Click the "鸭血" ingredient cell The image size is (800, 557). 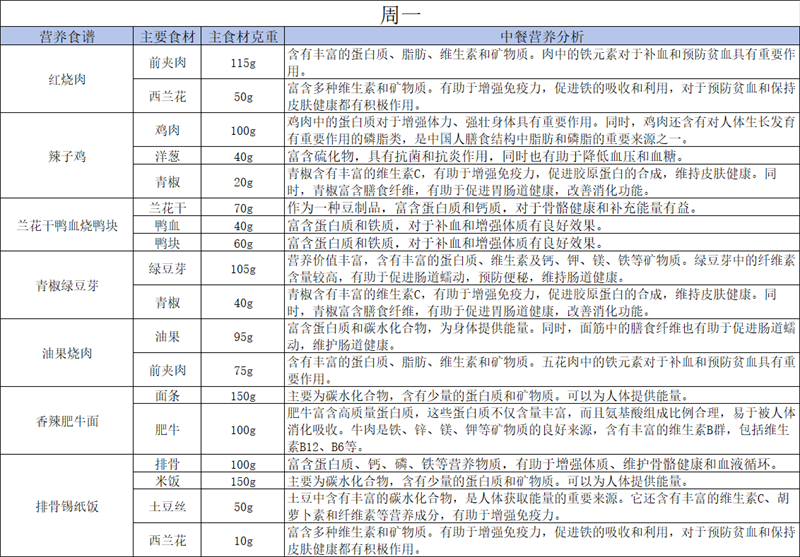click(x=167, y=226)
